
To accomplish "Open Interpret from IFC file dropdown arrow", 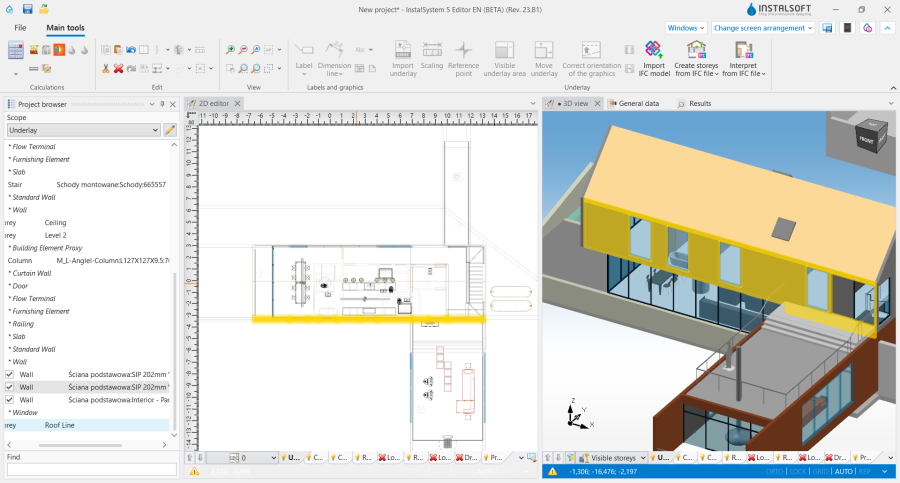I will [763, 74].
